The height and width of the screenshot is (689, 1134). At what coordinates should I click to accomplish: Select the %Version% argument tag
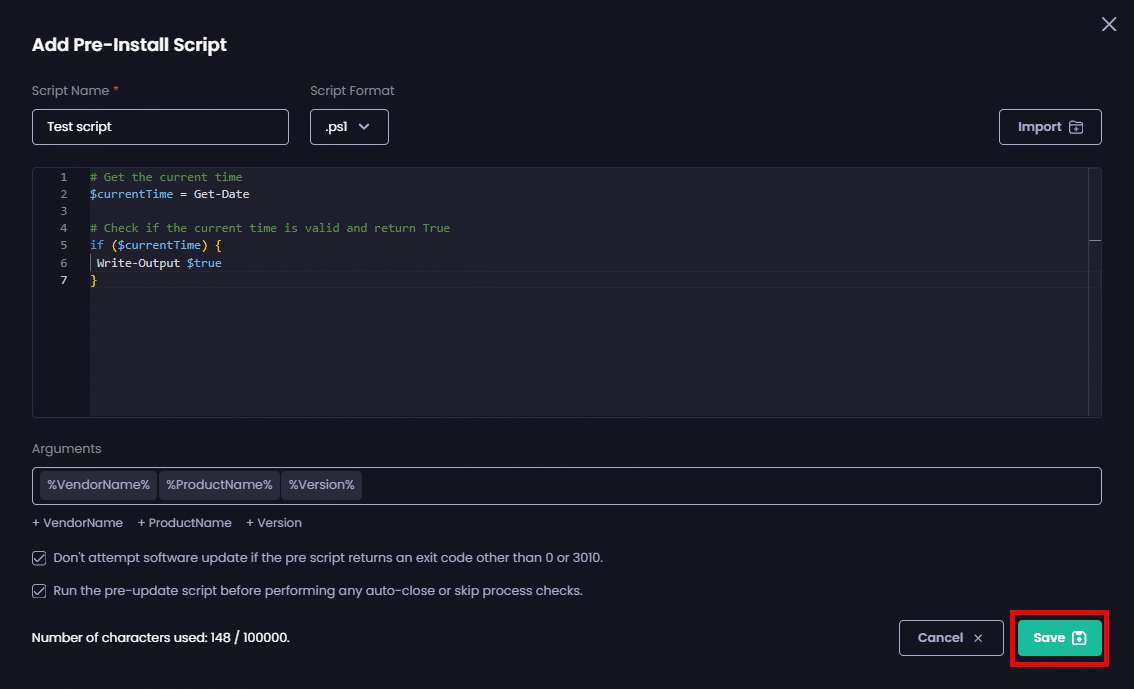point(321,485)
